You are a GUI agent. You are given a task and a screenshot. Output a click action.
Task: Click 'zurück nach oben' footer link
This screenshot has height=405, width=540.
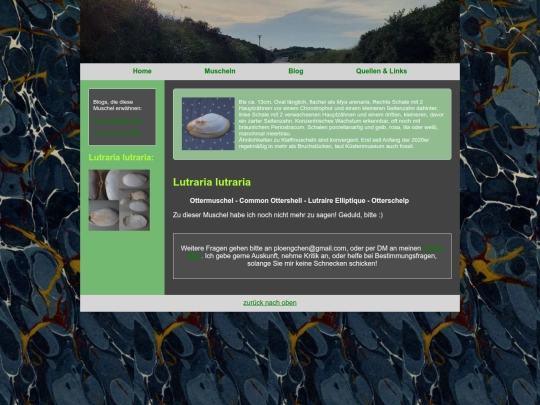pos(270,303)
